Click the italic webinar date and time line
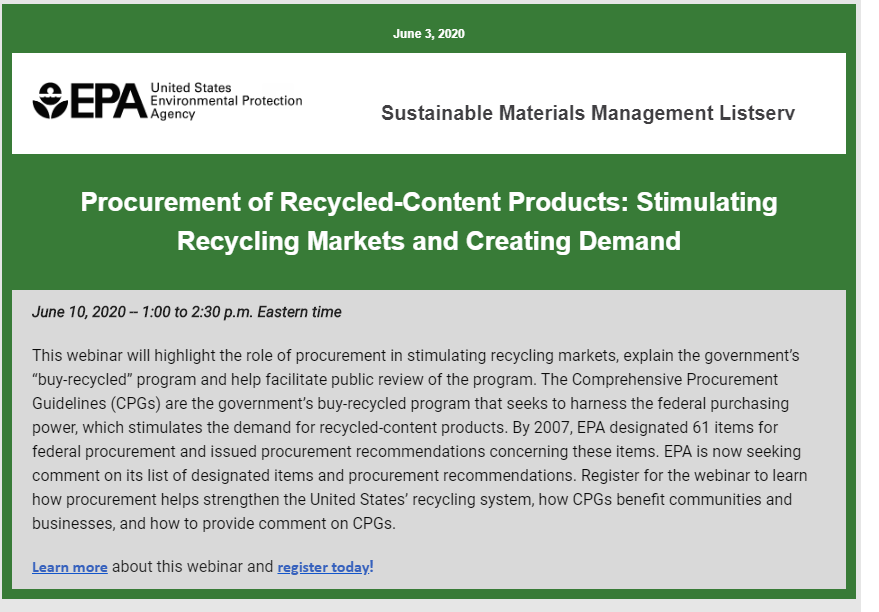This screenshot has width=879, height=612. coord(186,312)
